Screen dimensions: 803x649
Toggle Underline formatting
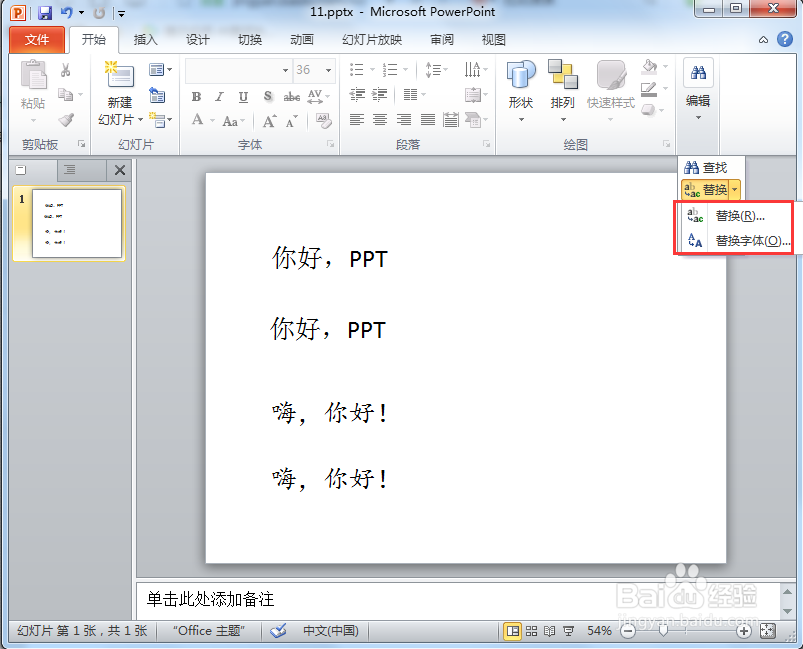pos(243,96)
